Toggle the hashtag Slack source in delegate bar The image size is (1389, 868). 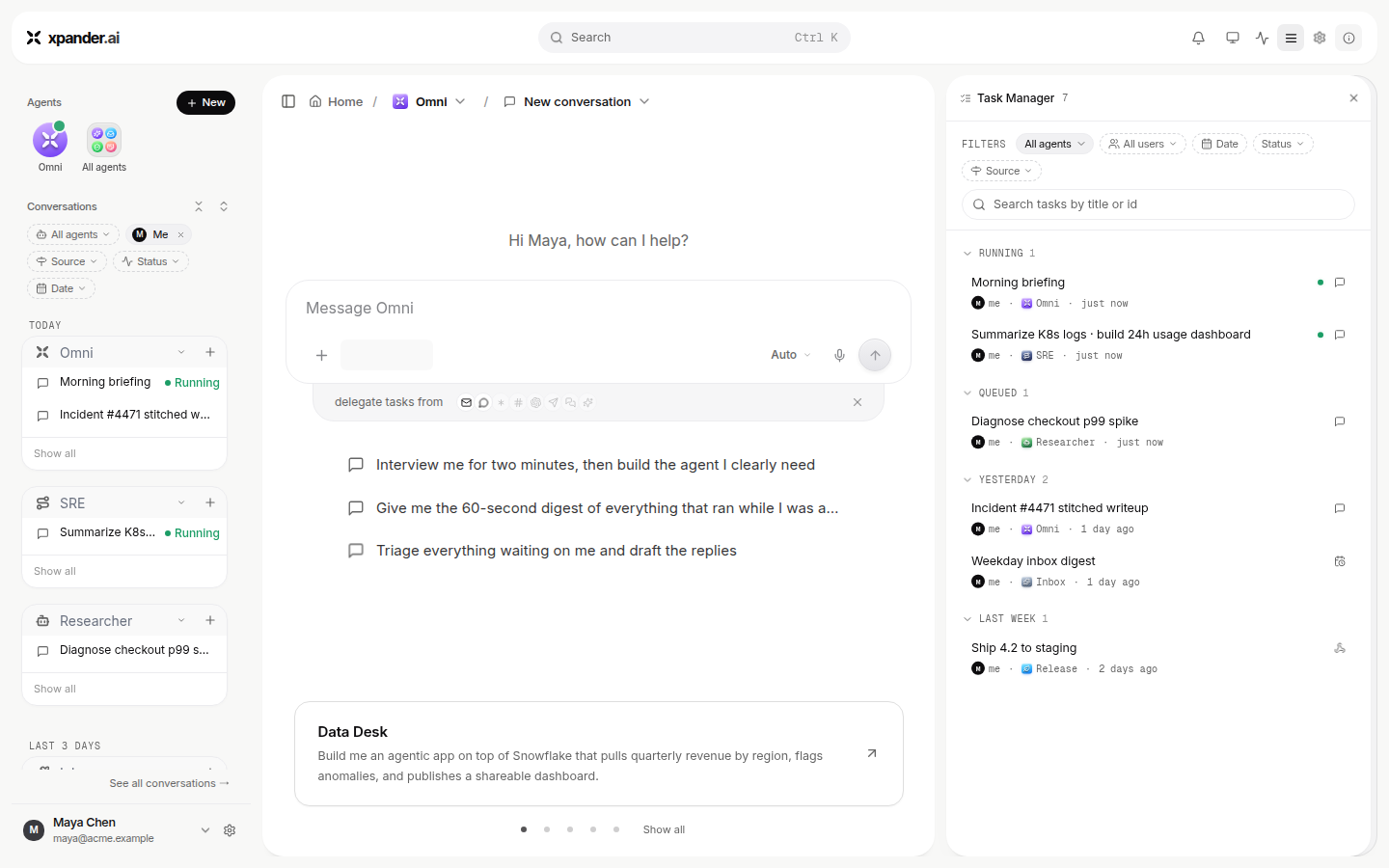pyautogui.click(x=518, y=402)
